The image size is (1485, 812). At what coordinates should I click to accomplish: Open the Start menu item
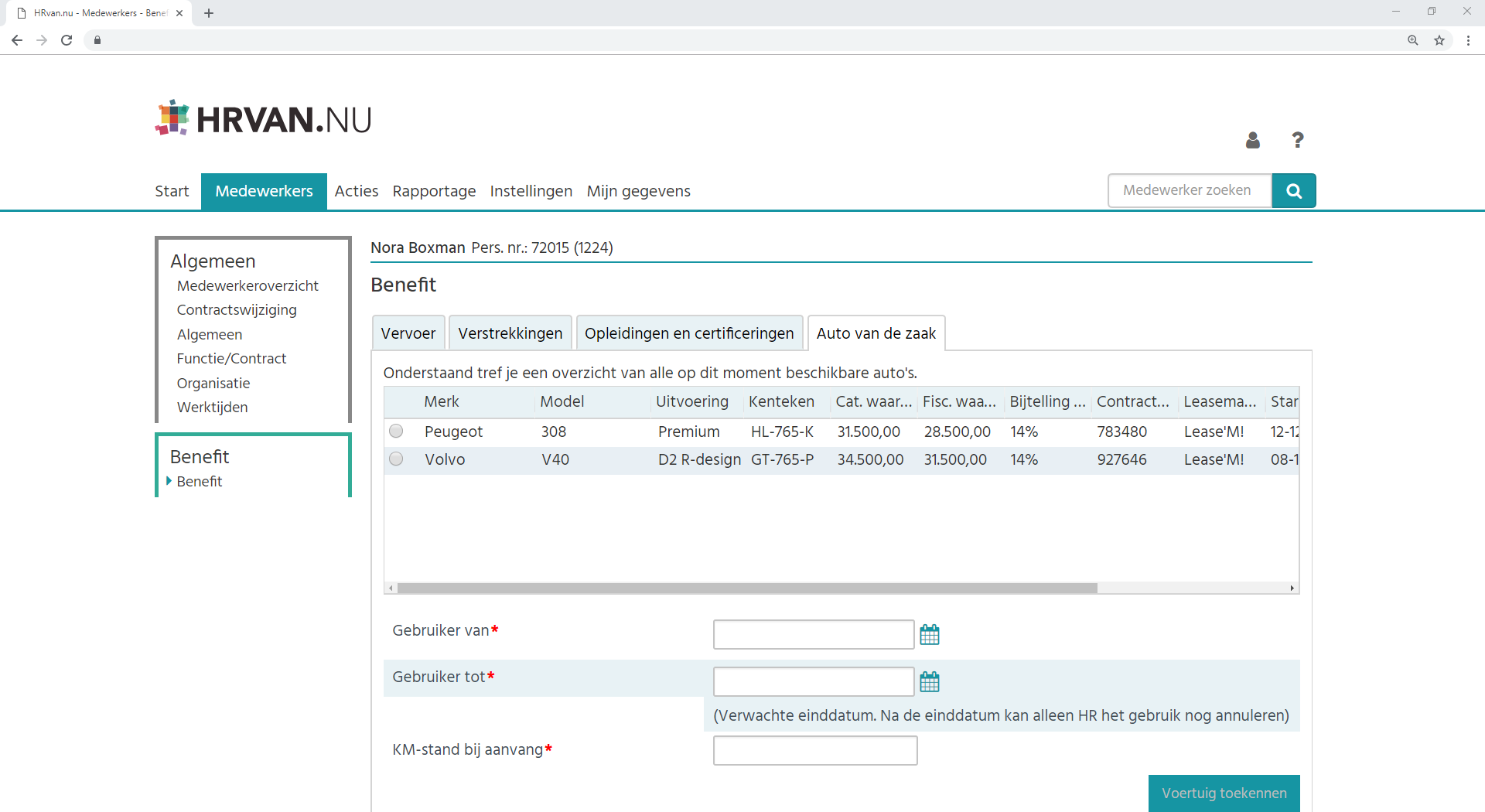[x=172, y=191]
